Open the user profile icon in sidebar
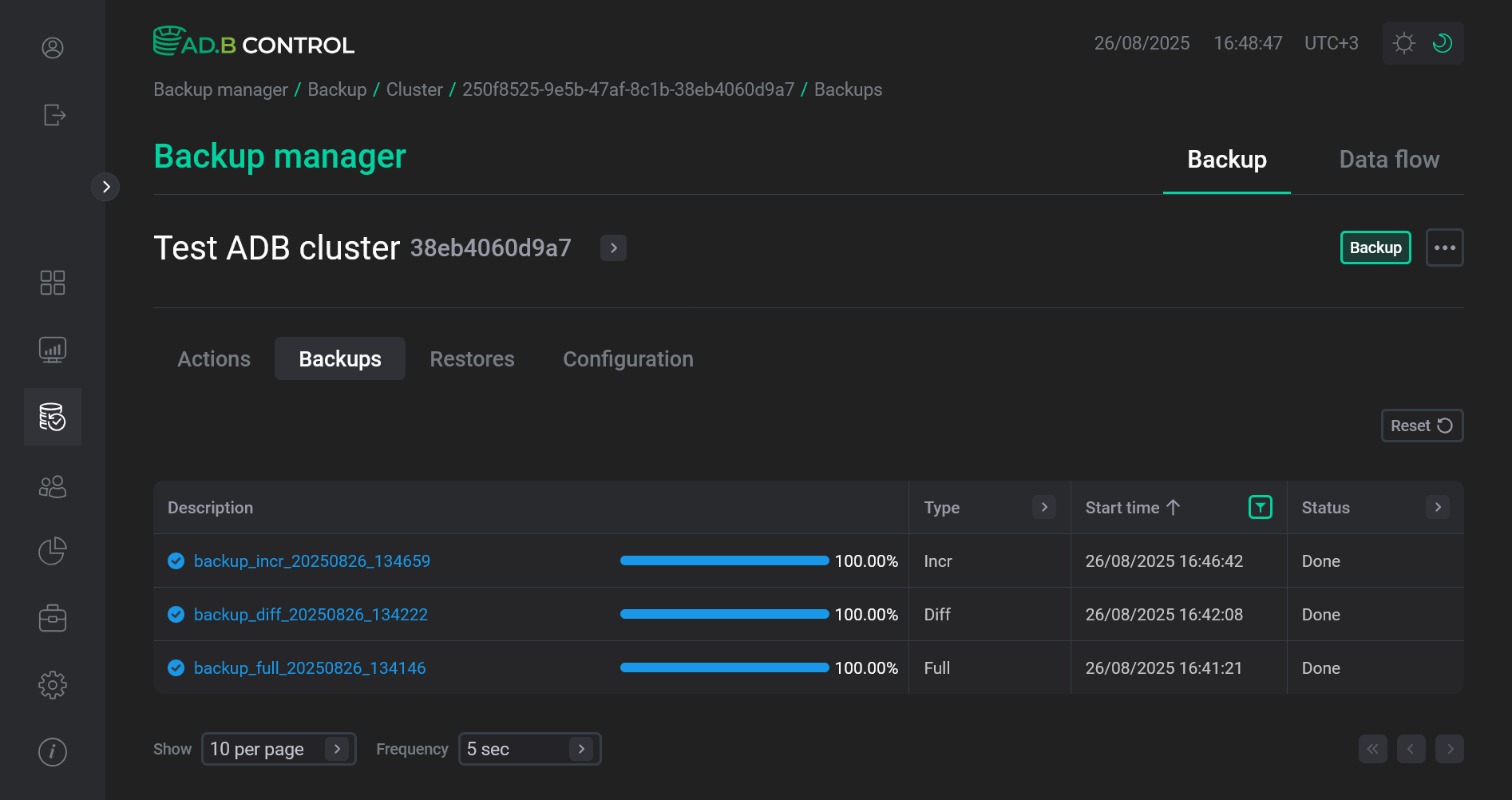 point(53,48)
